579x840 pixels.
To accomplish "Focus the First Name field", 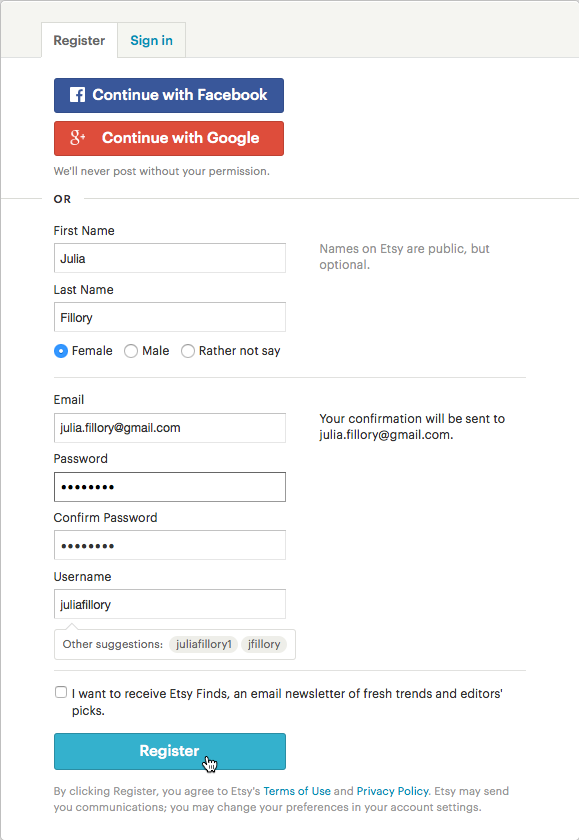I will coord(170,258).
